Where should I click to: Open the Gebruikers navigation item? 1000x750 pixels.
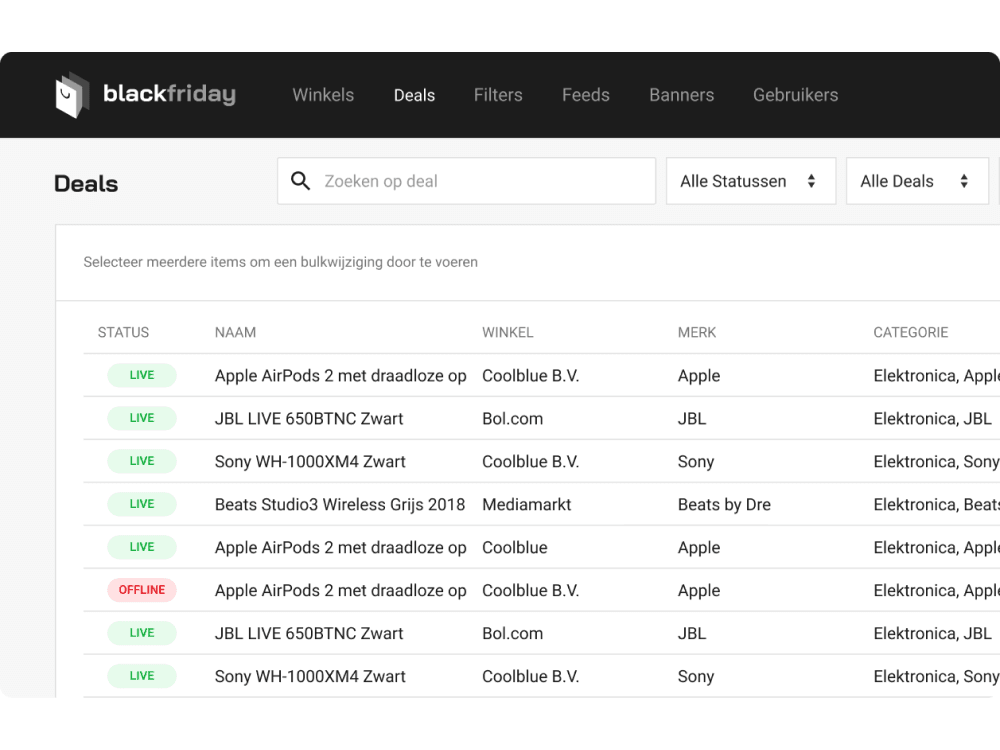tap(795, 95)
